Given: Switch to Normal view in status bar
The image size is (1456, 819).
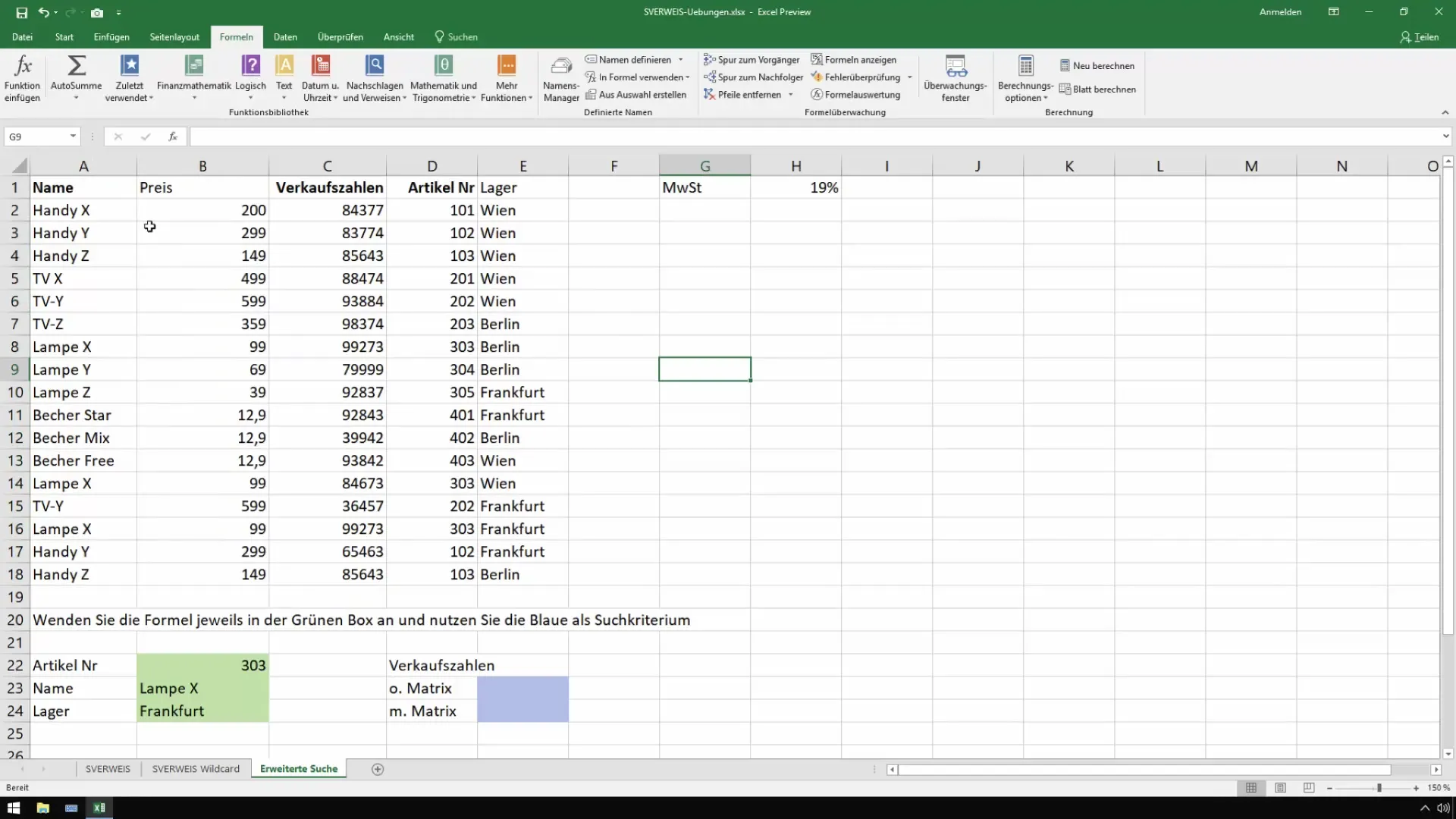Looking at the screenshot, I should (1251, 788).
